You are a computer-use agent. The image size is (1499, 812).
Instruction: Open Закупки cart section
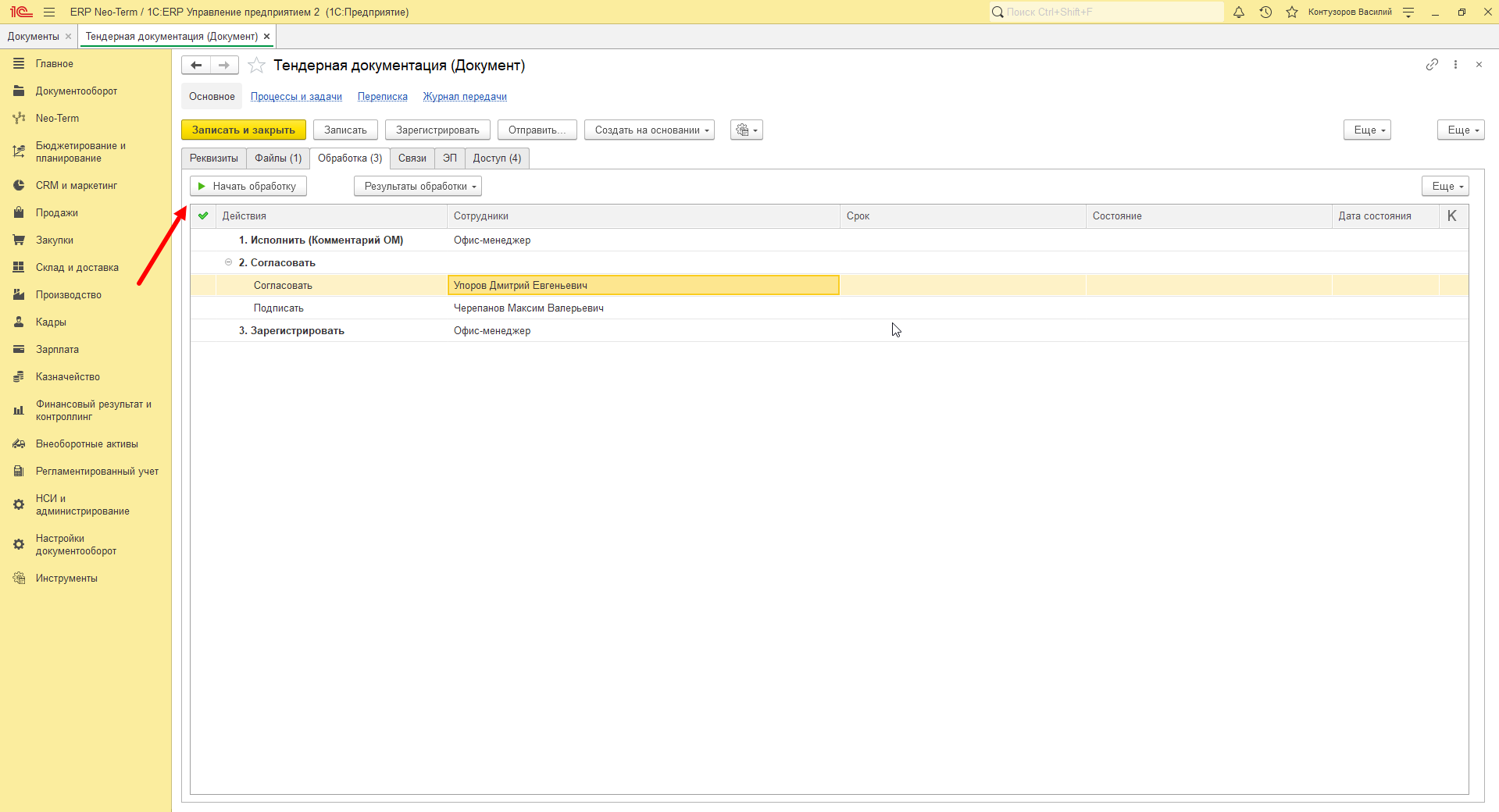tap(55, 240)
